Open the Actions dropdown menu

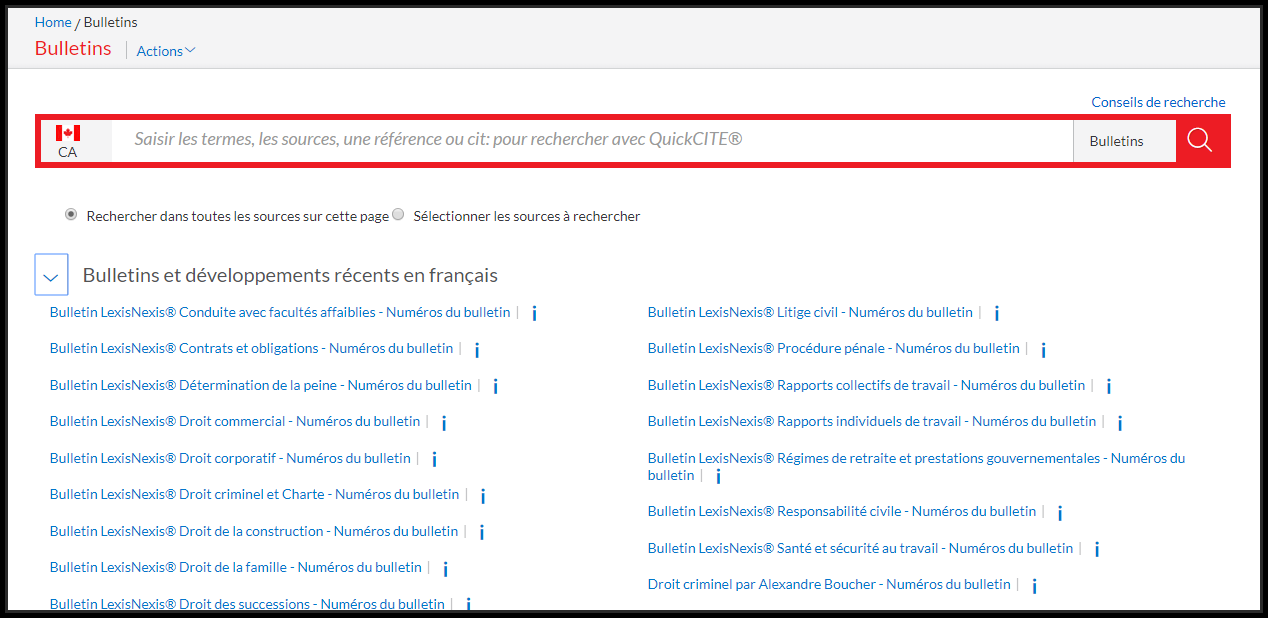tap(166, 51)
